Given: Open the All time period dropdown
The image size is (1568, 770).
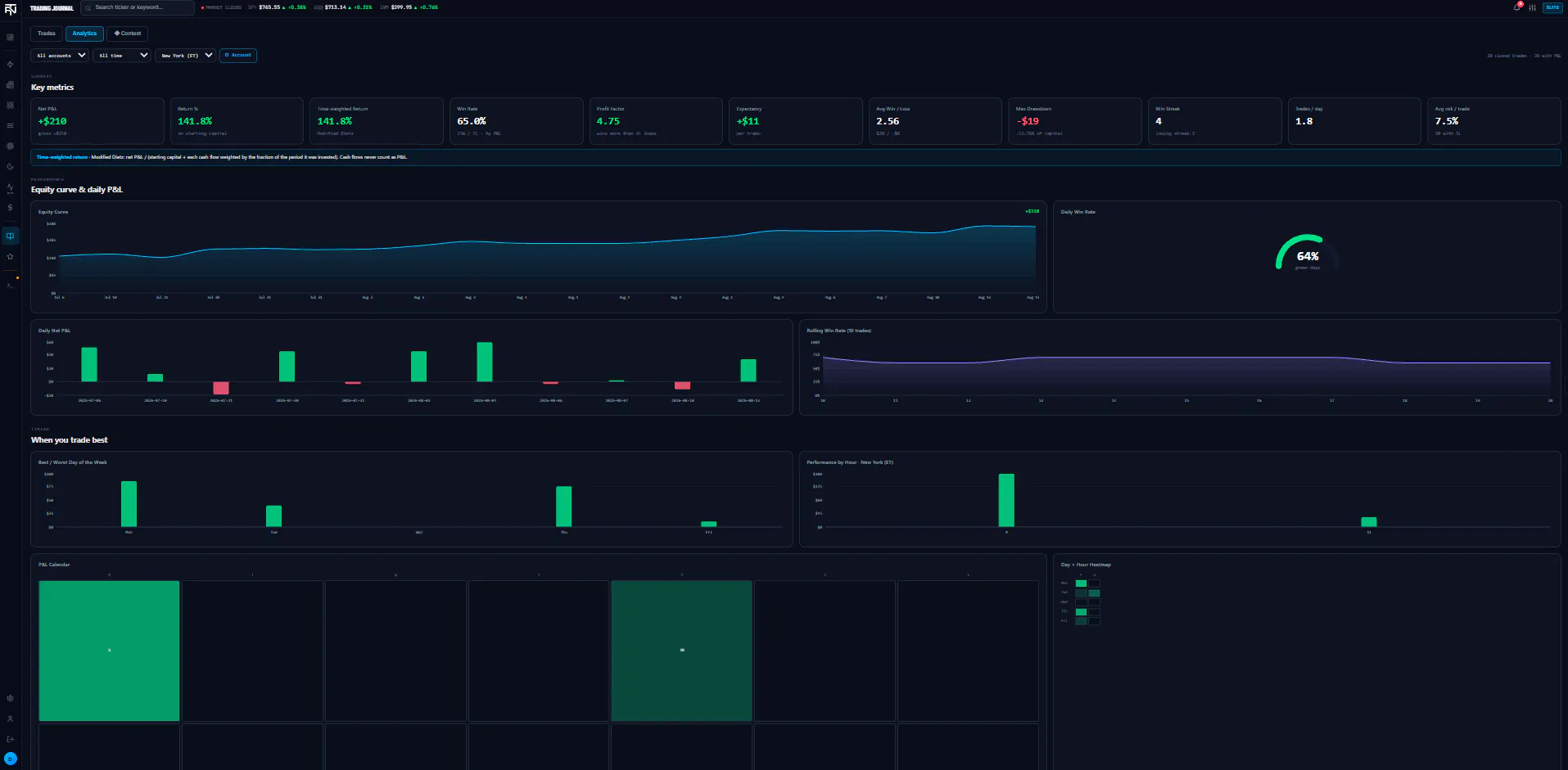Looking at the screenshot, I should [x=122, y=56].
